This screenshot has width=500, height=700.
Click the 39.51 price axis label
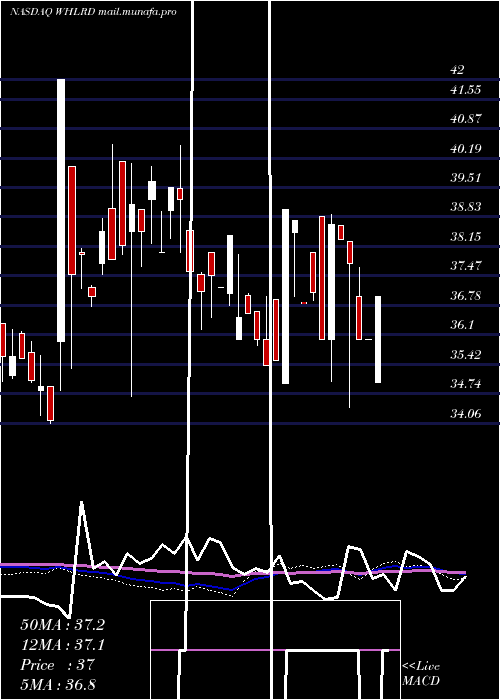[466, 178]
